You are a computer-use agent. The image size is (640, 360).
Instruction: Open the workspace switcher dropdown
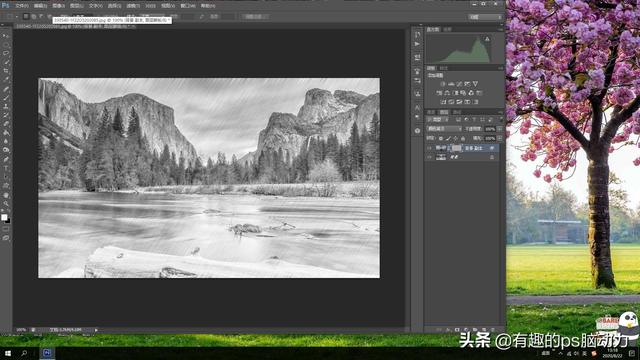pos(485,17)
